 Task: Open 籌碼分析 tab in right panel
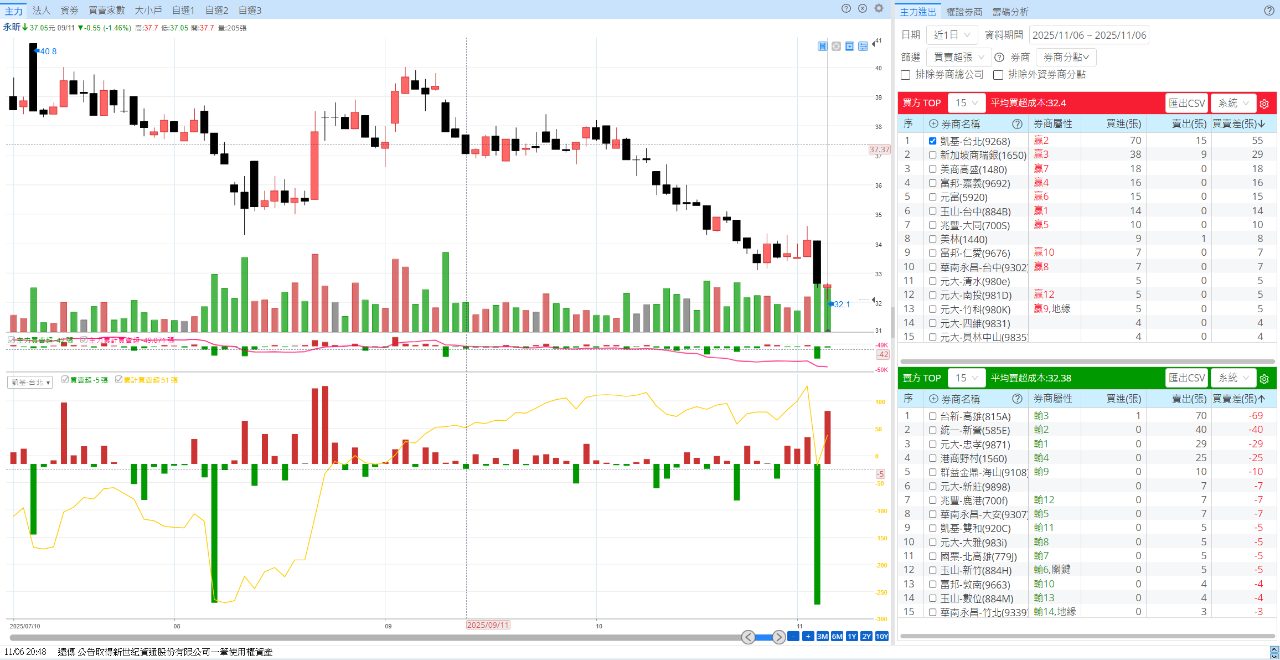click(1009, 10)
